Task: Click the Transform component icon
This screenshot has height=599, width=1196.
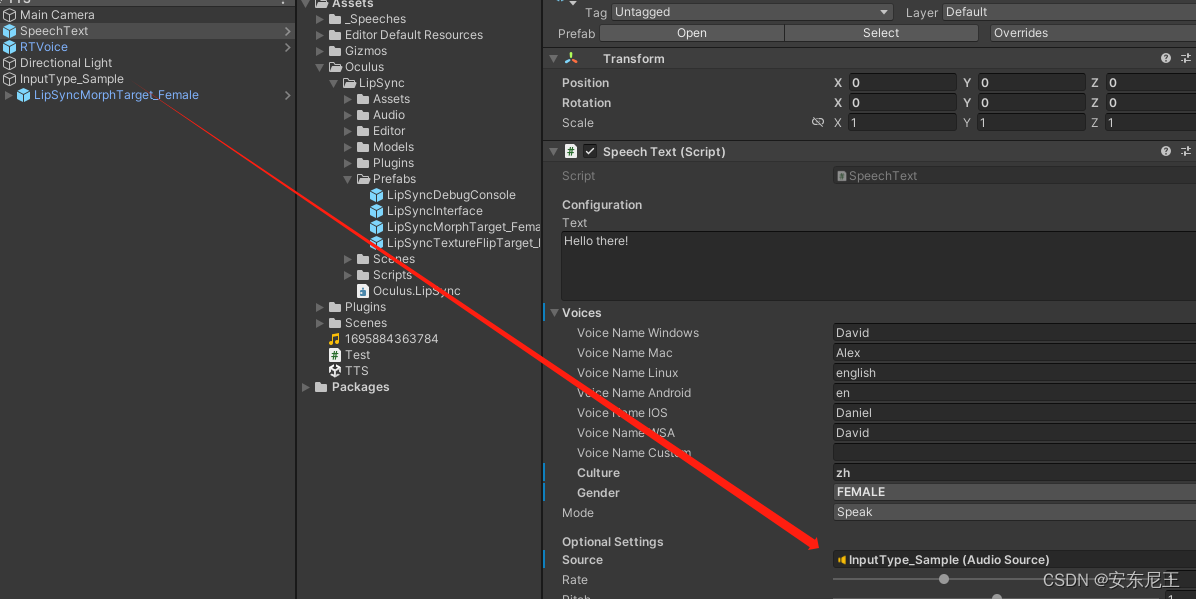Action: click(x=571, y=59)
